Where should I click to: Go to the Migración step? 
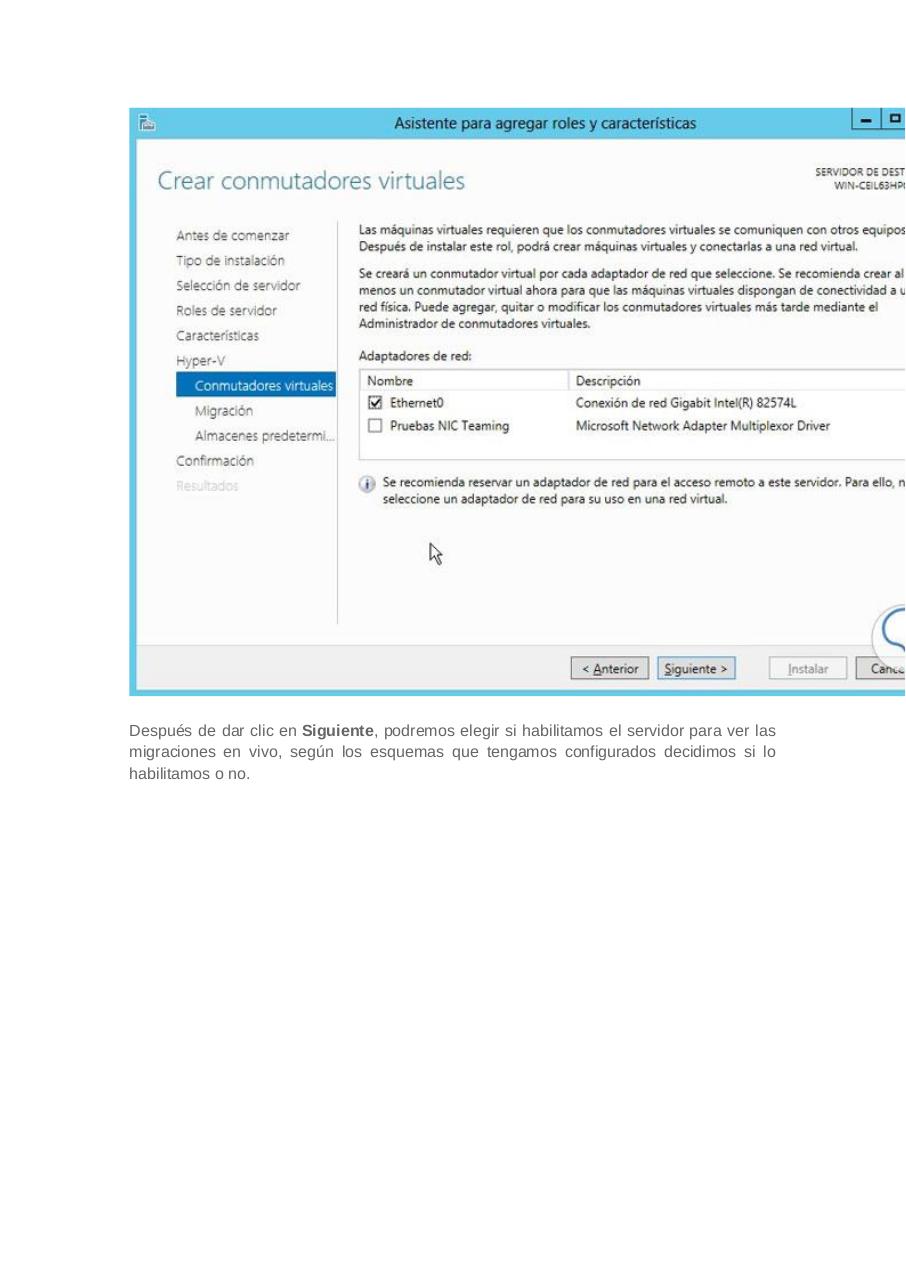223,410
